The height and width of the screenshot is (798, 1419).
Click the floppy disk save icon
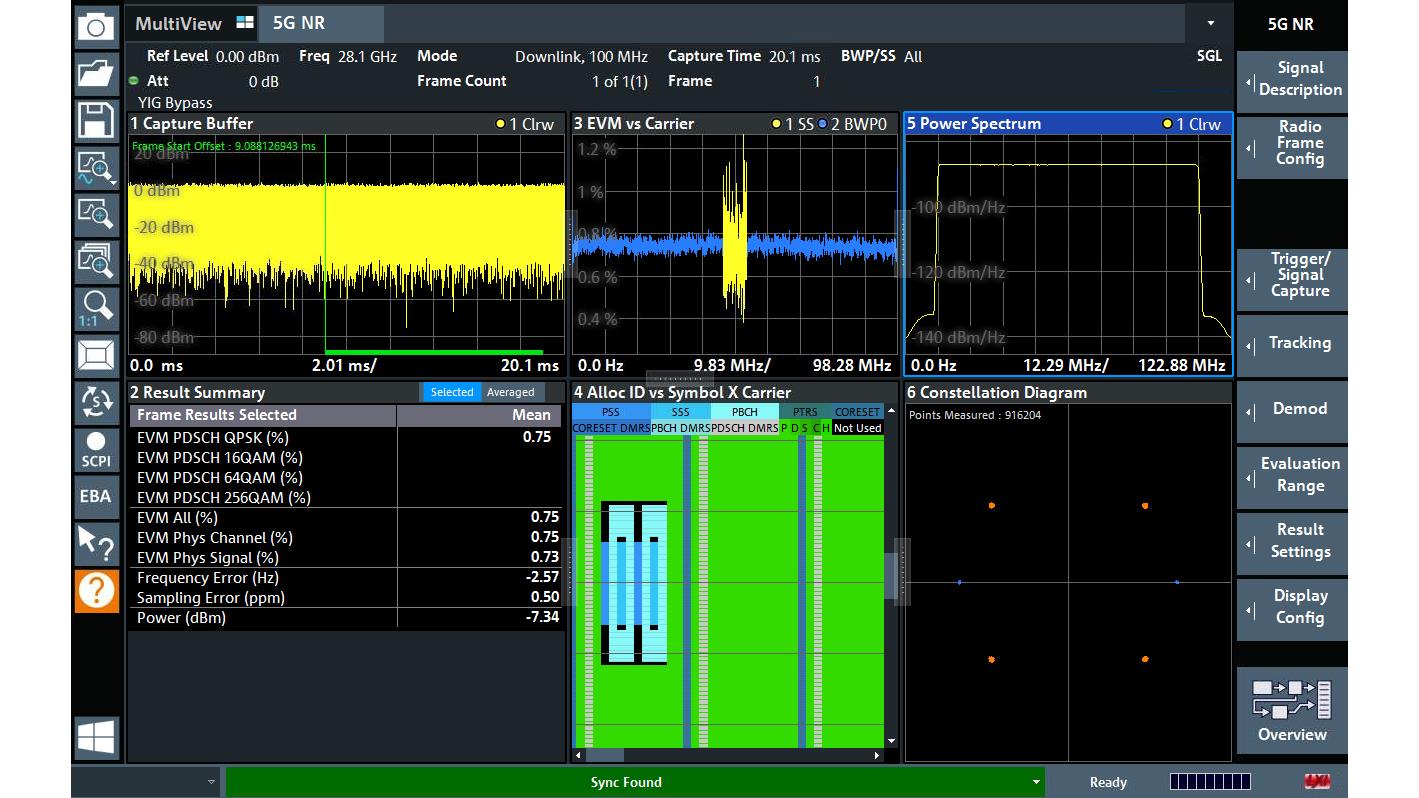[x=96, y=120]
